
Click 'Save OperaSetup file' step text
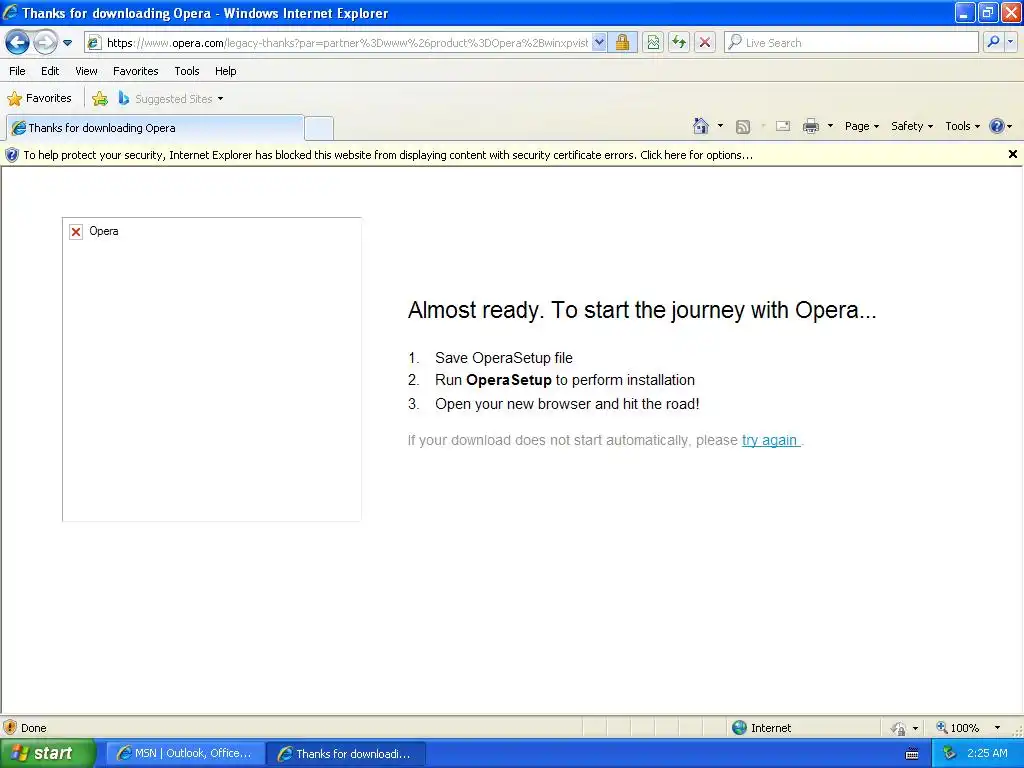[504, 358]
